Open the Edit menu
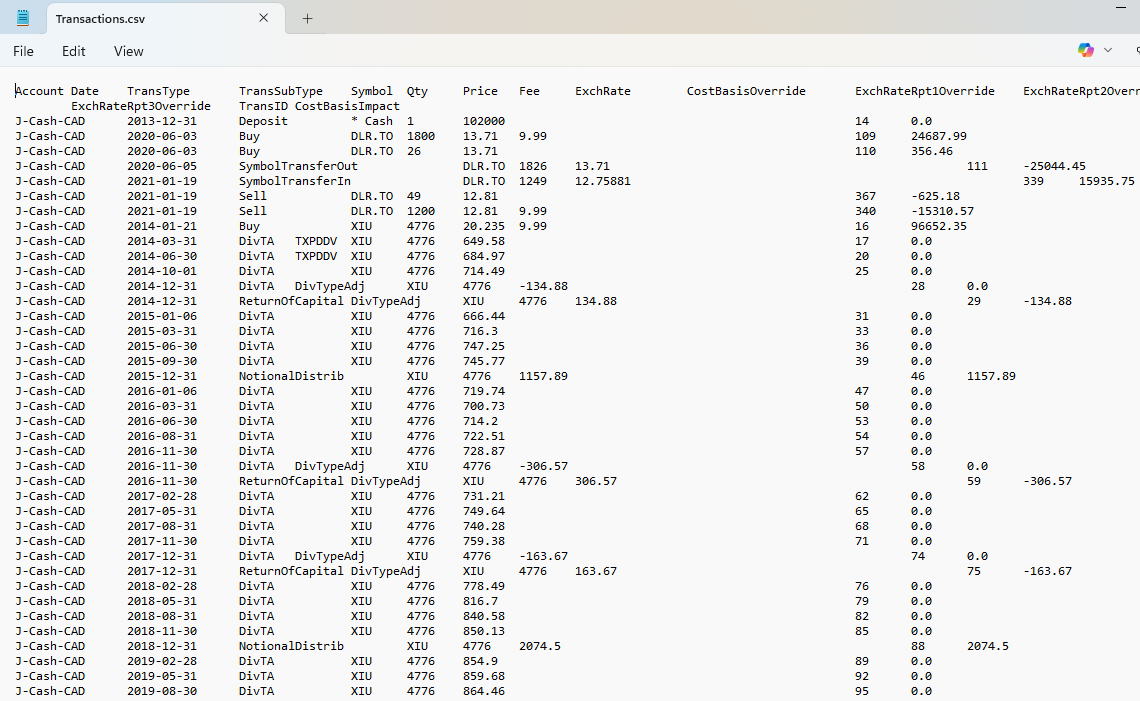 [x=73, y=51]
